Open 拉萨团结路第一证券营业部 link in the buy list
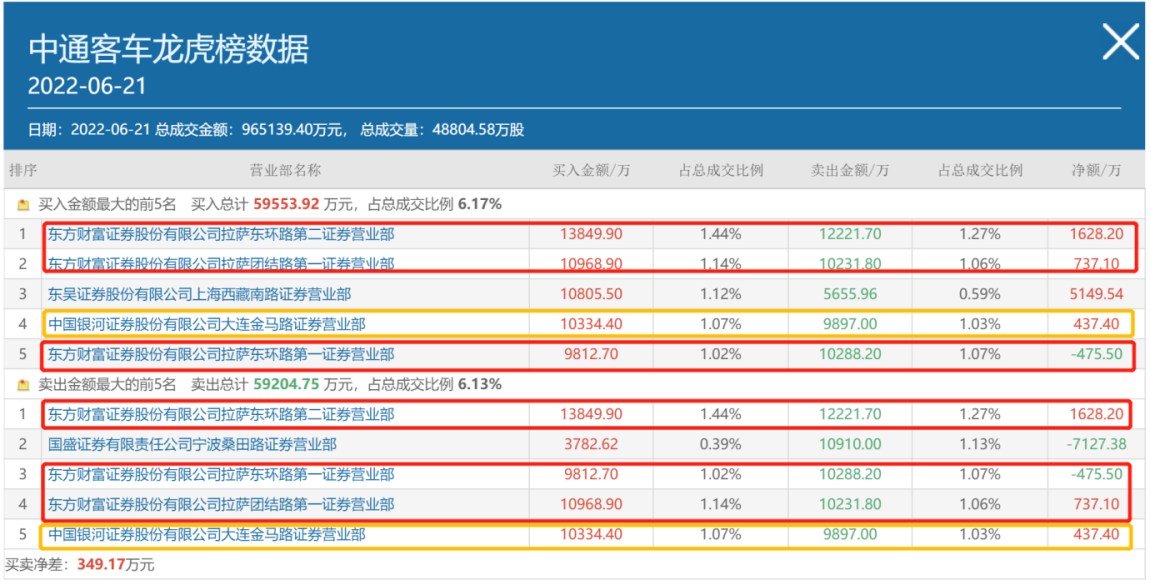The image size is (1151, 586). click(x=221, y=264)
